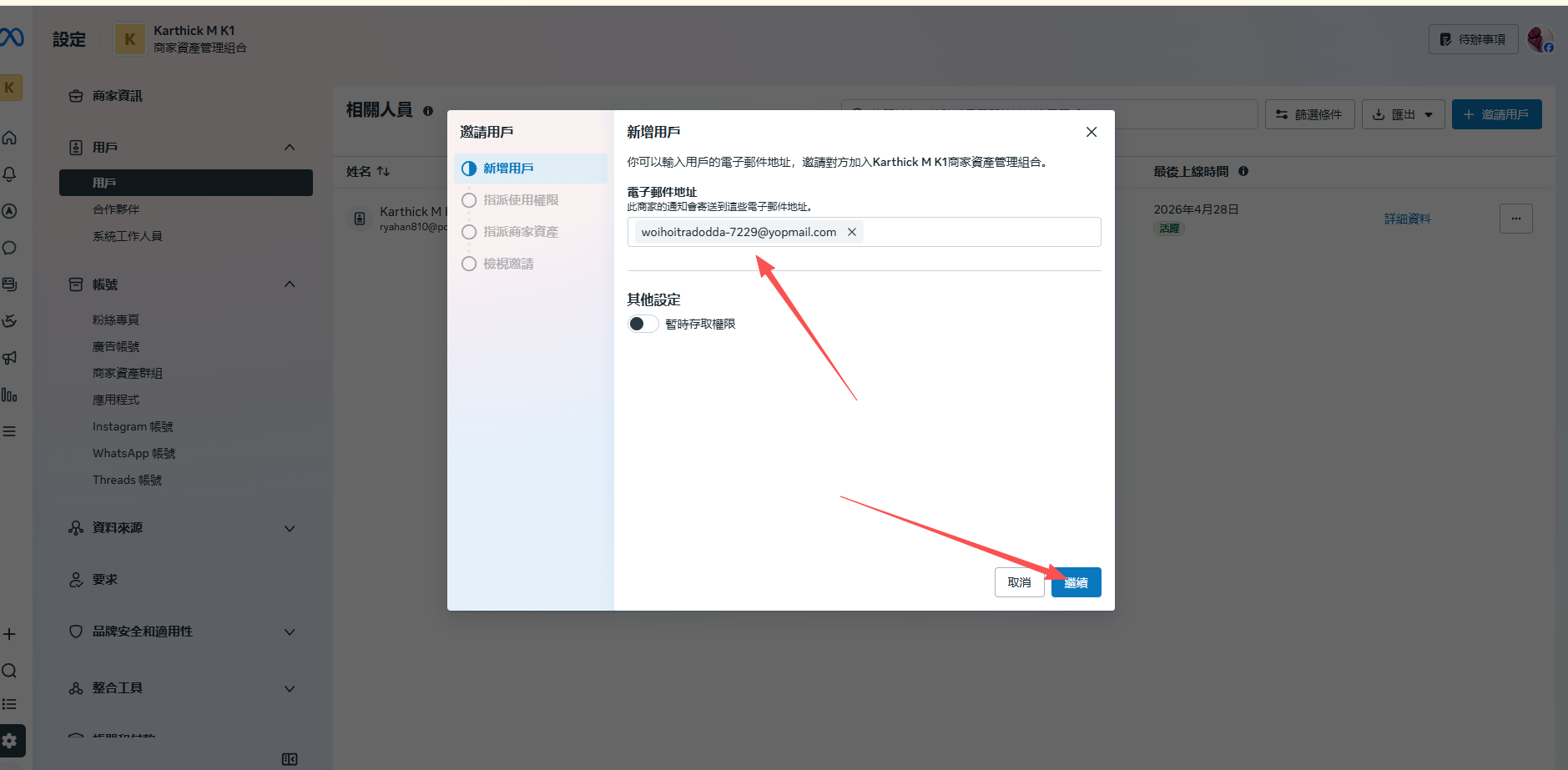Open notifications bell in left rail
The width and height of the screenshot is (1568, 770).
[10, 174]
